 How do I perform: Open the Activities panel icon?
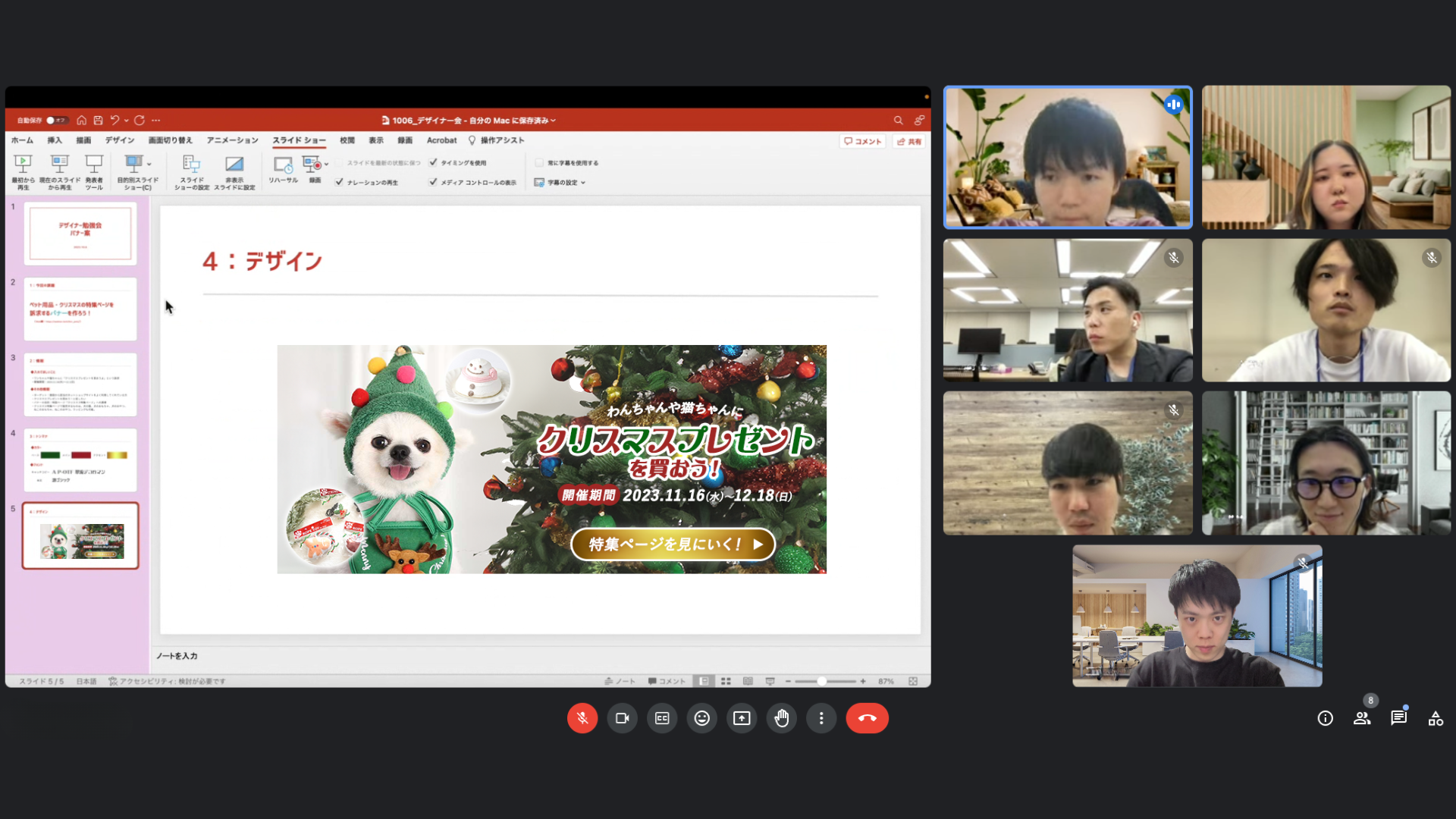click(1436, 718)
